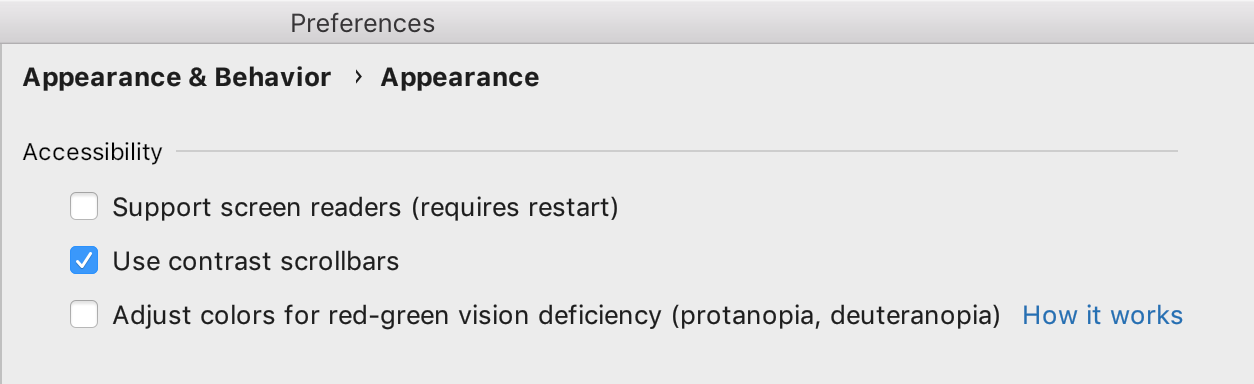Click the 'Behavior' word in breadcrumb
This screenshot has width=1254, height=384.
(x=273, y=78)
